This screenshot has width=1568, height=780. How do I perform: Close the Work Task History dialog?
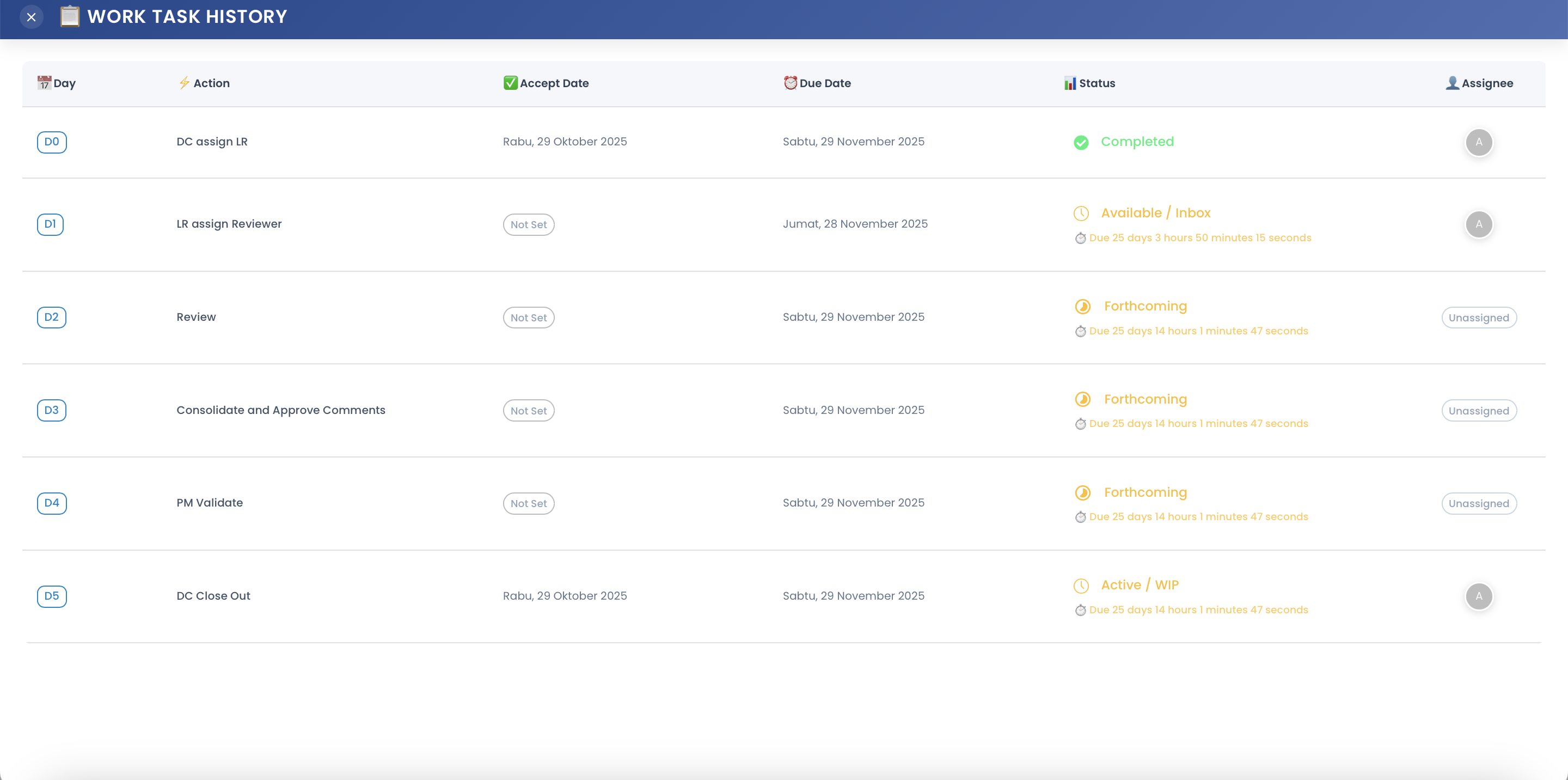click(x=32, y=17)
